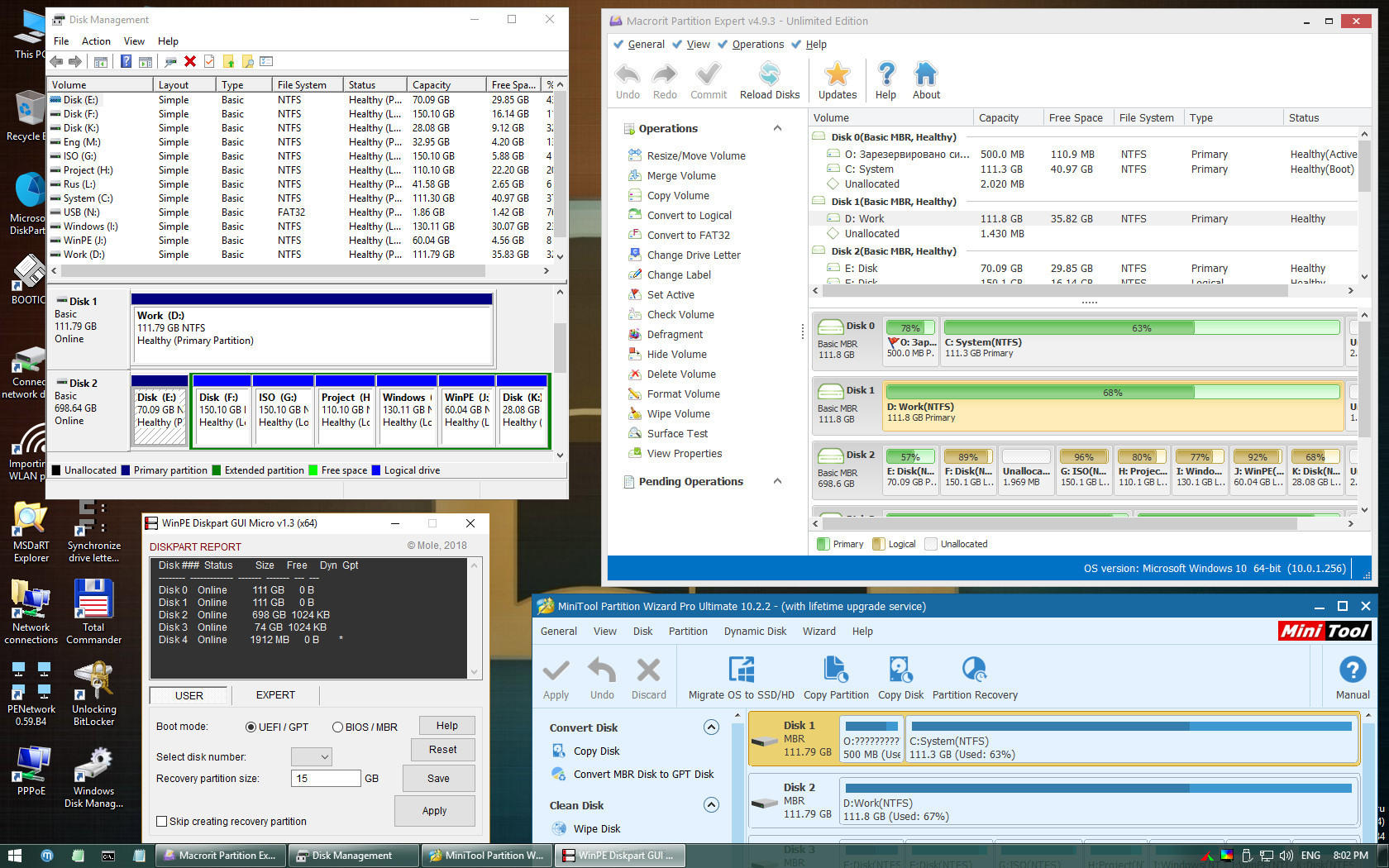The height and width of the screenshot is (868, 1389).
Task: Click Help button in Diskpart GUI
Action: [x=446, y=726]
